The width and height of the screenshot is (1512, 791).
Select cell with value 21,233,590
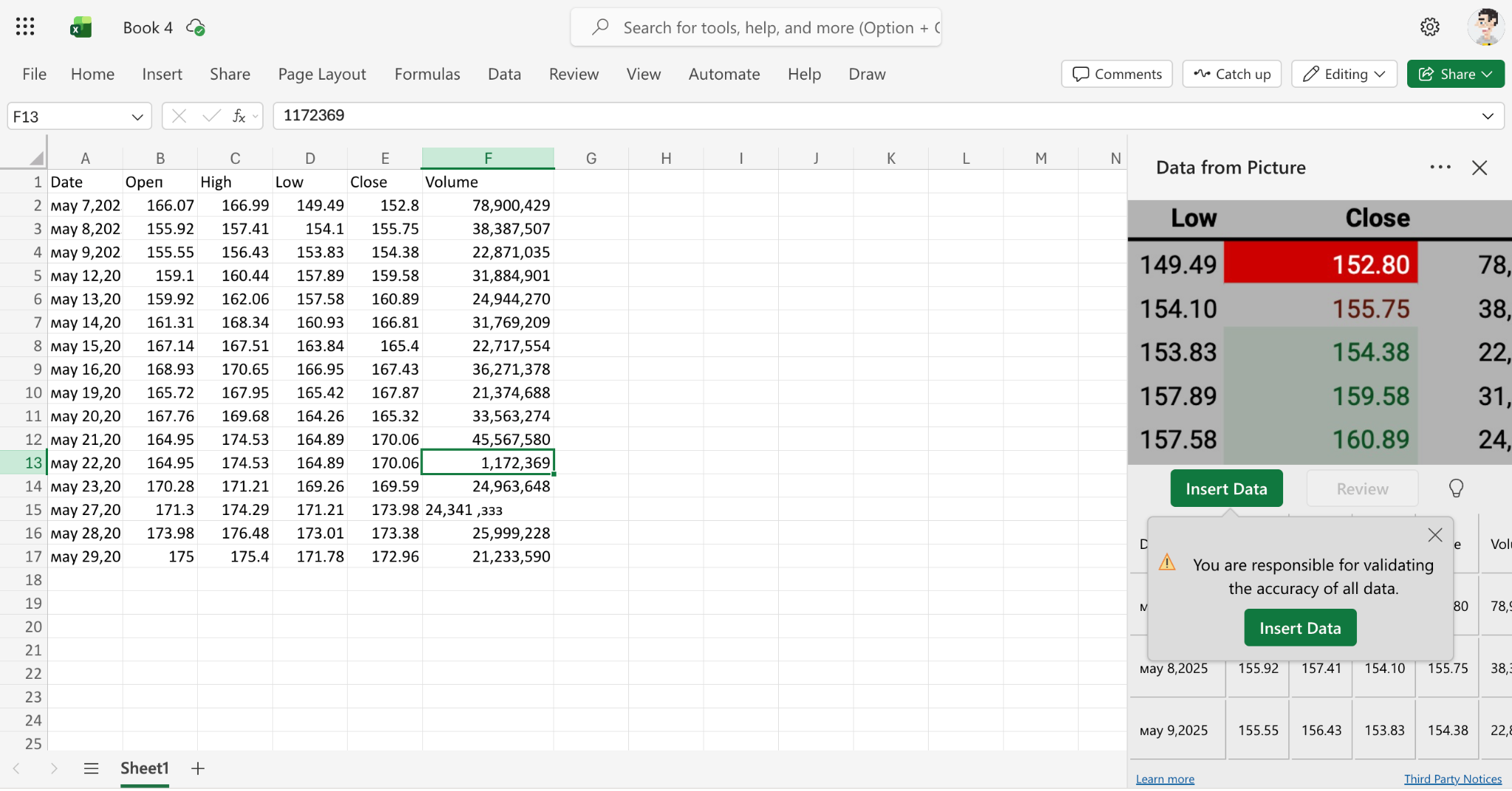(488, 556)
